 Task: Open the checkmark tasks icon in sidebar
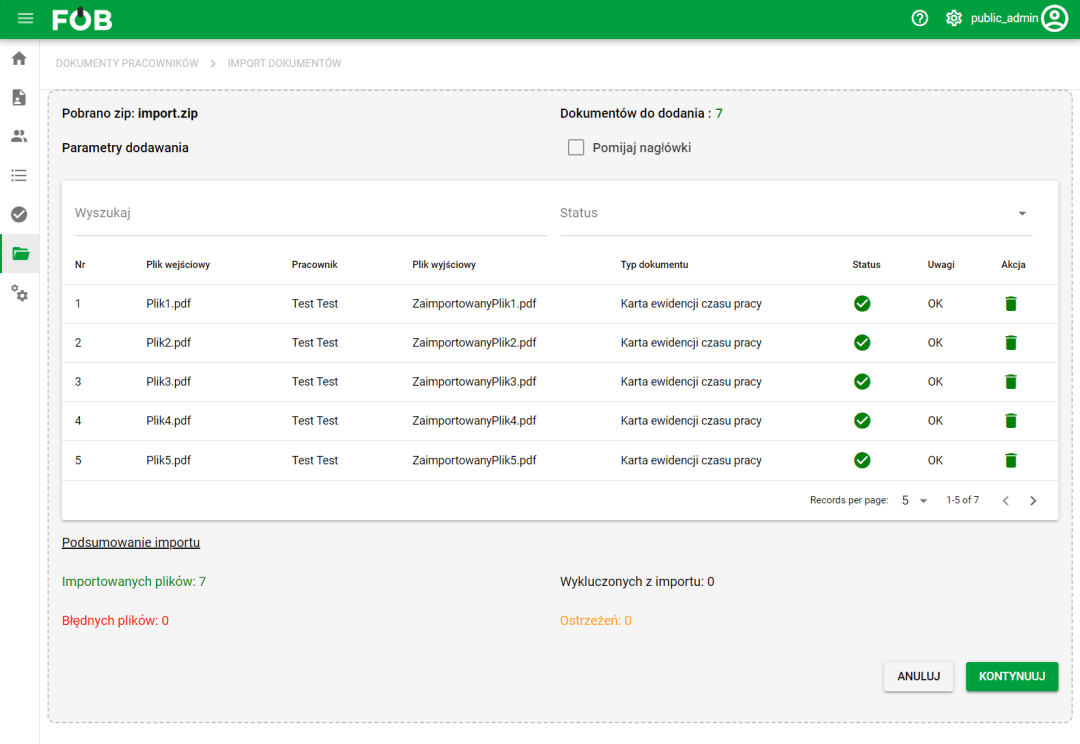pyautogui.click(x=19, y=214)
